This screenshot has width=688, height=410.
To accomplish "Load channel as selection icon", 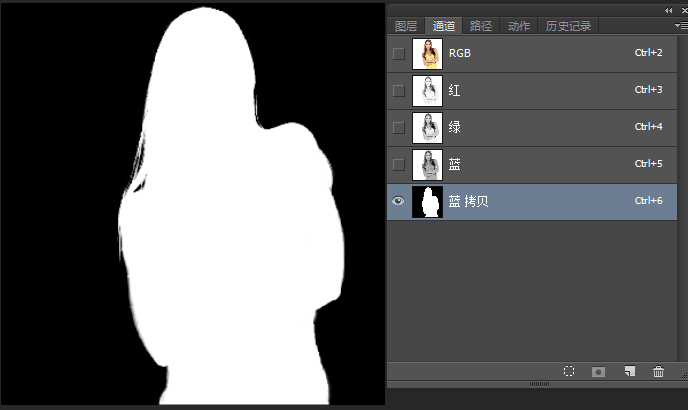I will pyautogui.click(x=569, y=371).
